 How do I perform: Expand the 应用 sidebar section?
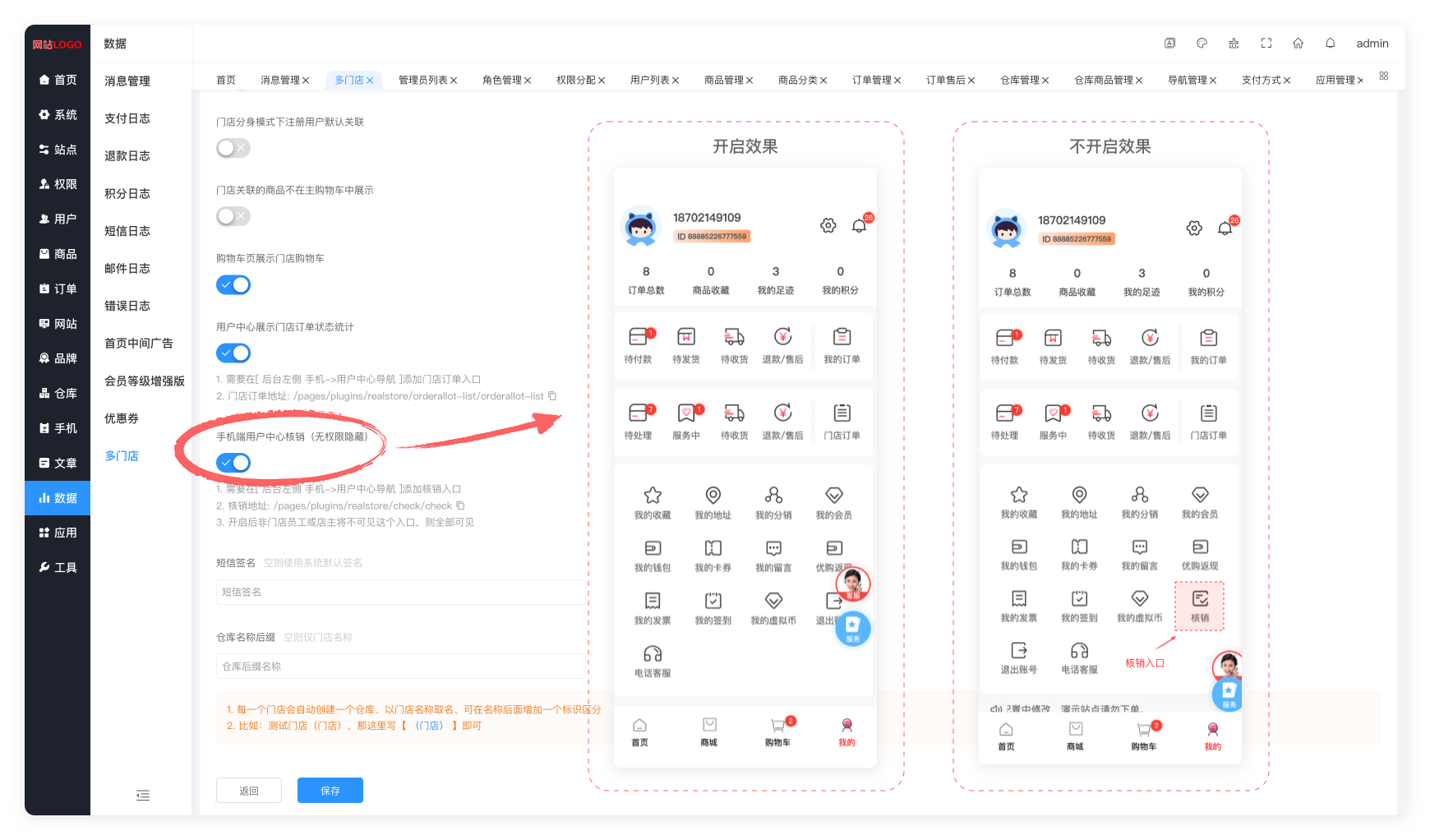point(58,533)
